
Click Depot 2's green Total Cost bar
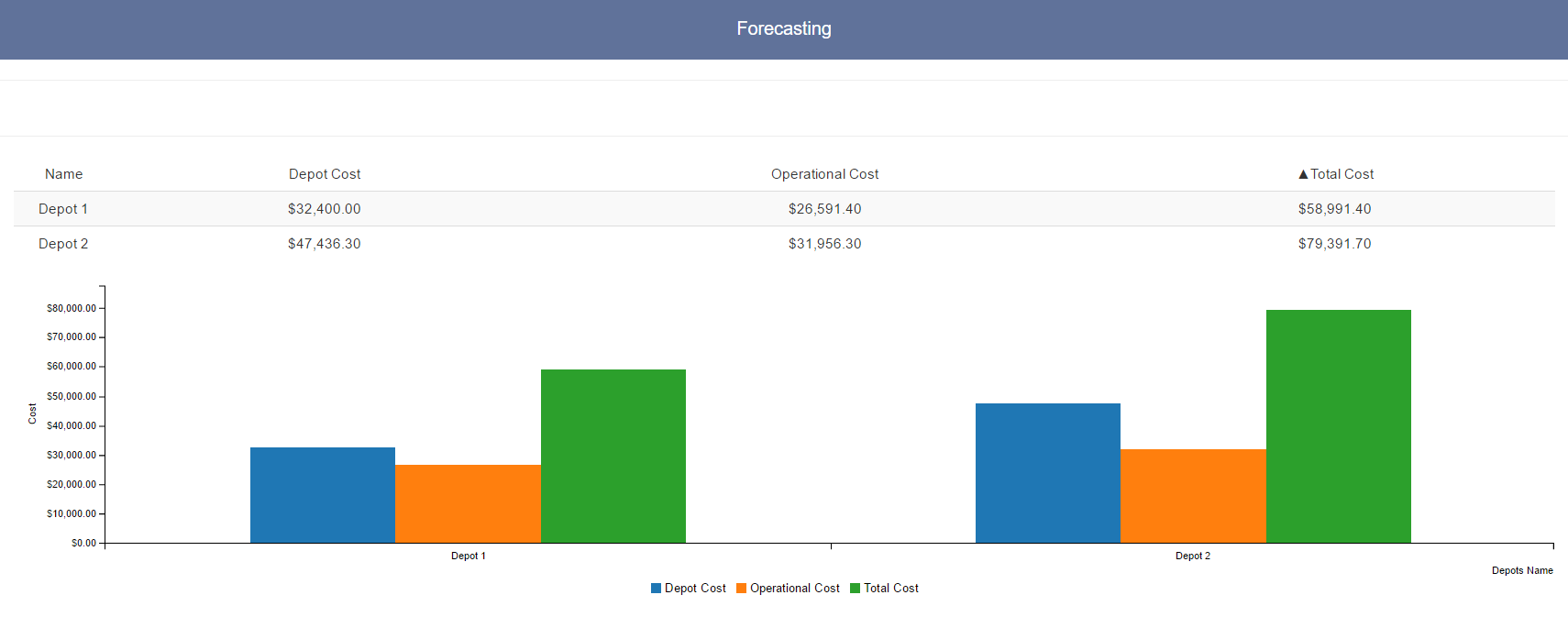(1339, 426)
